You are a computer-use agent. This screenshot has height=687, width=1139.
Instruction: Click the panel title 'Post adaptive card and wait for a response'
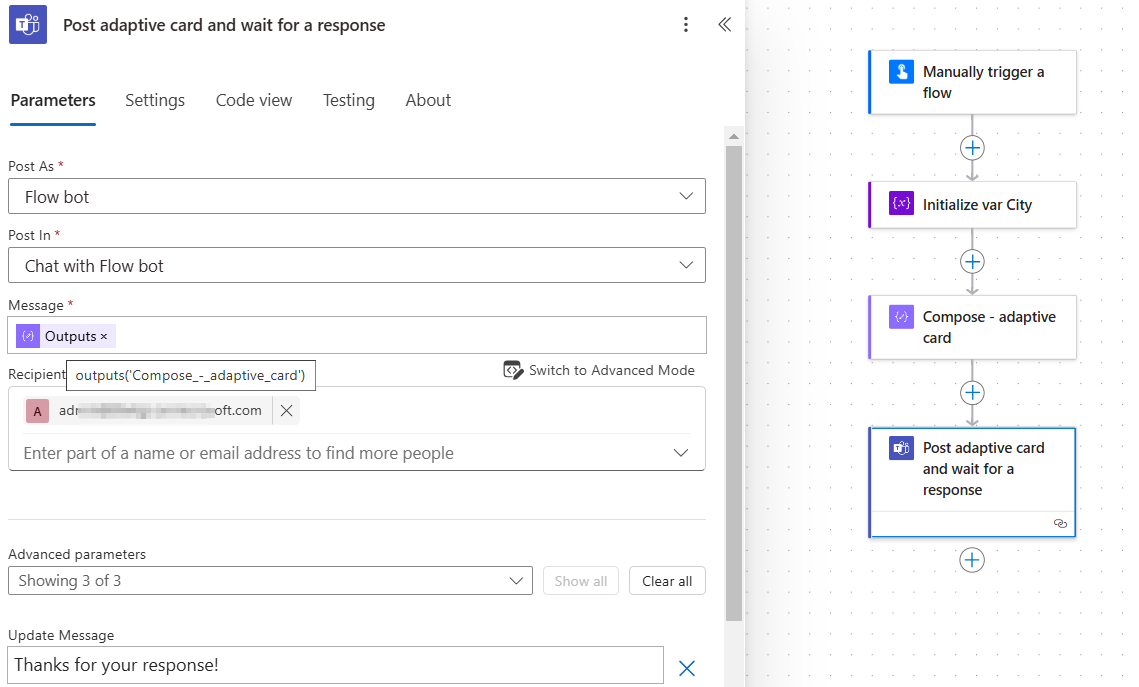click(x=224, y=25)
